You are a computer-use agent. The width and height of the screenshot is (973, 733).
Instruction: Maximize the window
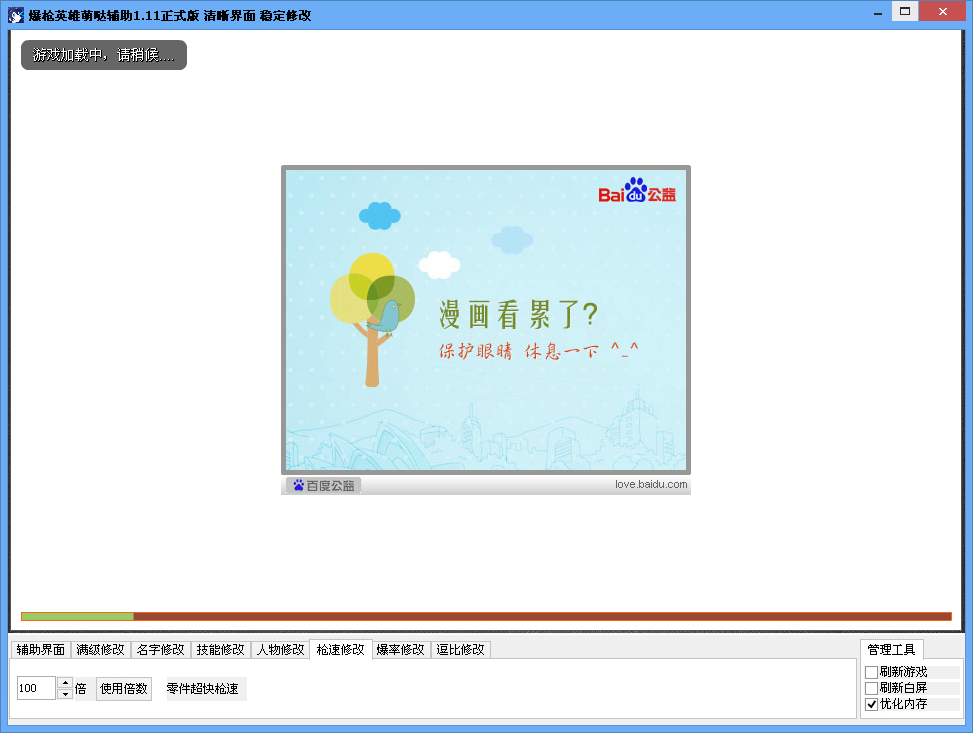tap(905, 11)
